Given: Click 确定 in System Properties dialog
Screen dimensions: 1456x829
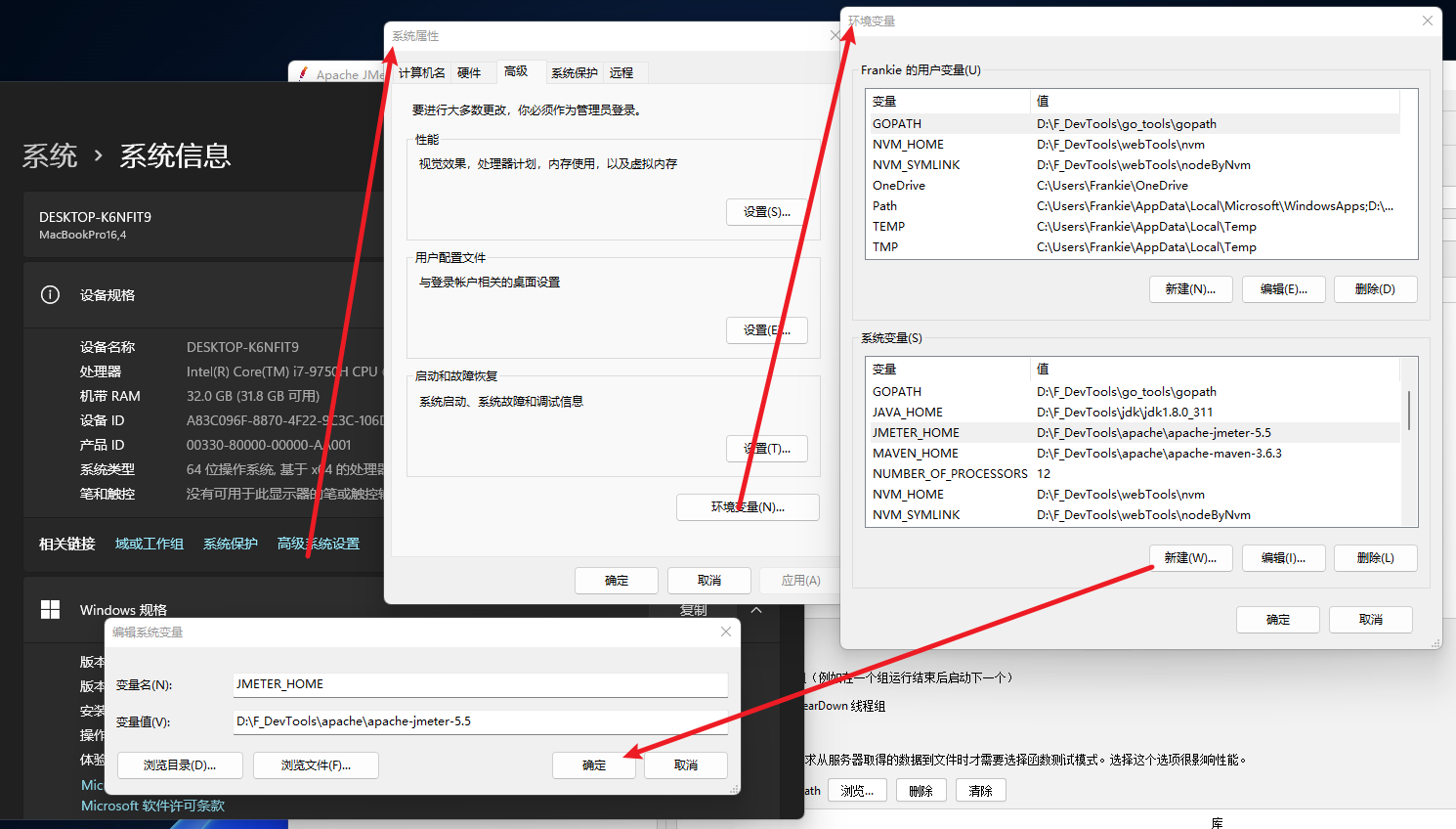Looking at the screenshot, I should coord(617,581).
